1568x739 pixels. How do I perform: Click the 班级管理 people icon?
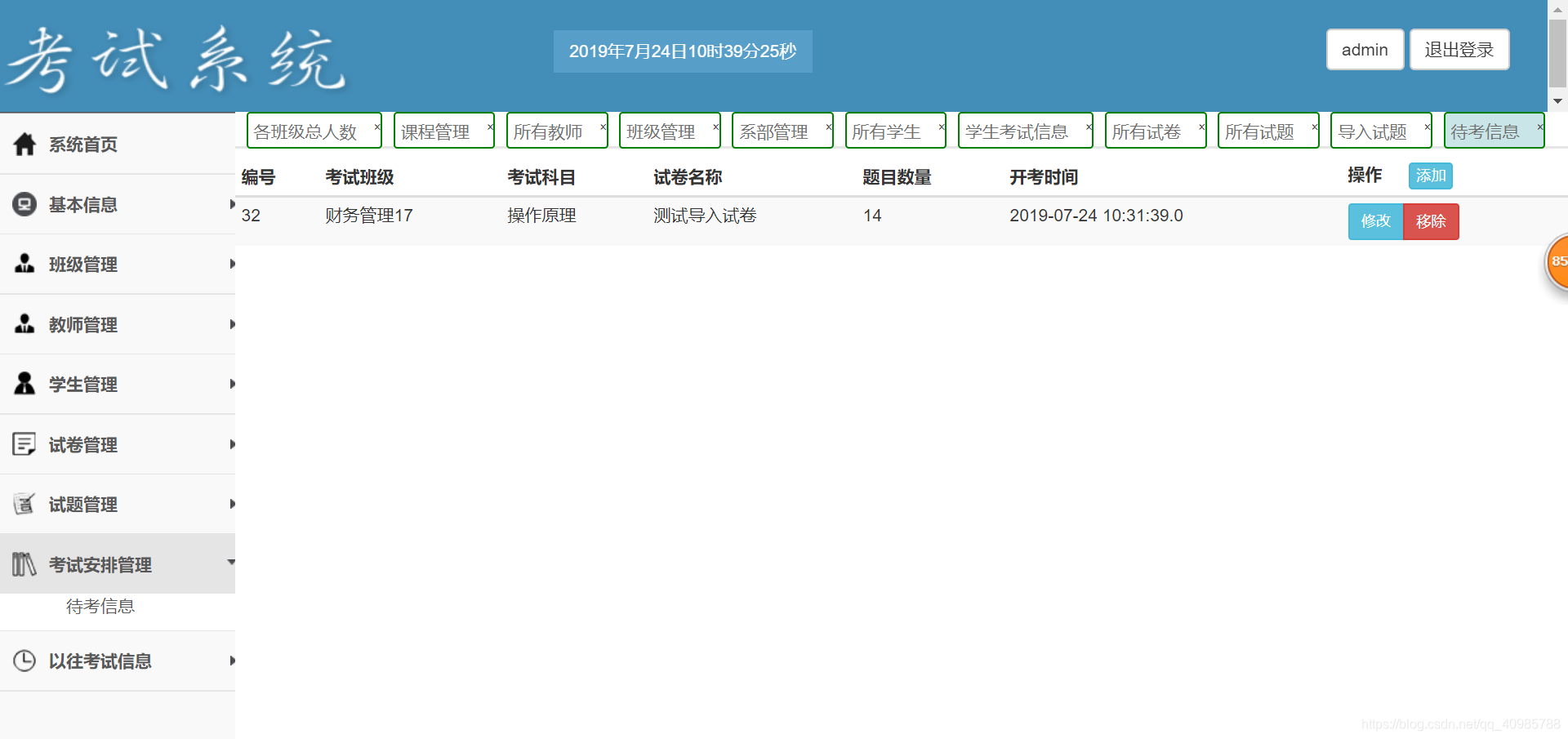click(x=24, y=264)
